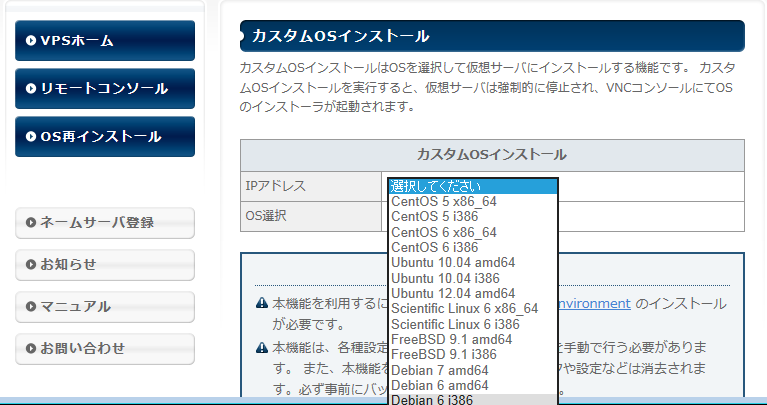Click the OS再インストール sidebar button
The height and width of the screenshot is (405, 767).
pos(105,136)
